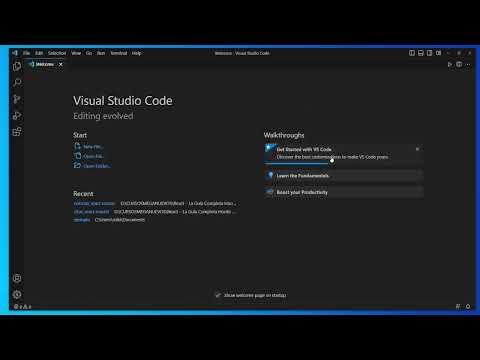Viewport: 480px width, 360px height.
Task: Open the Run menu
Action: 101,53
